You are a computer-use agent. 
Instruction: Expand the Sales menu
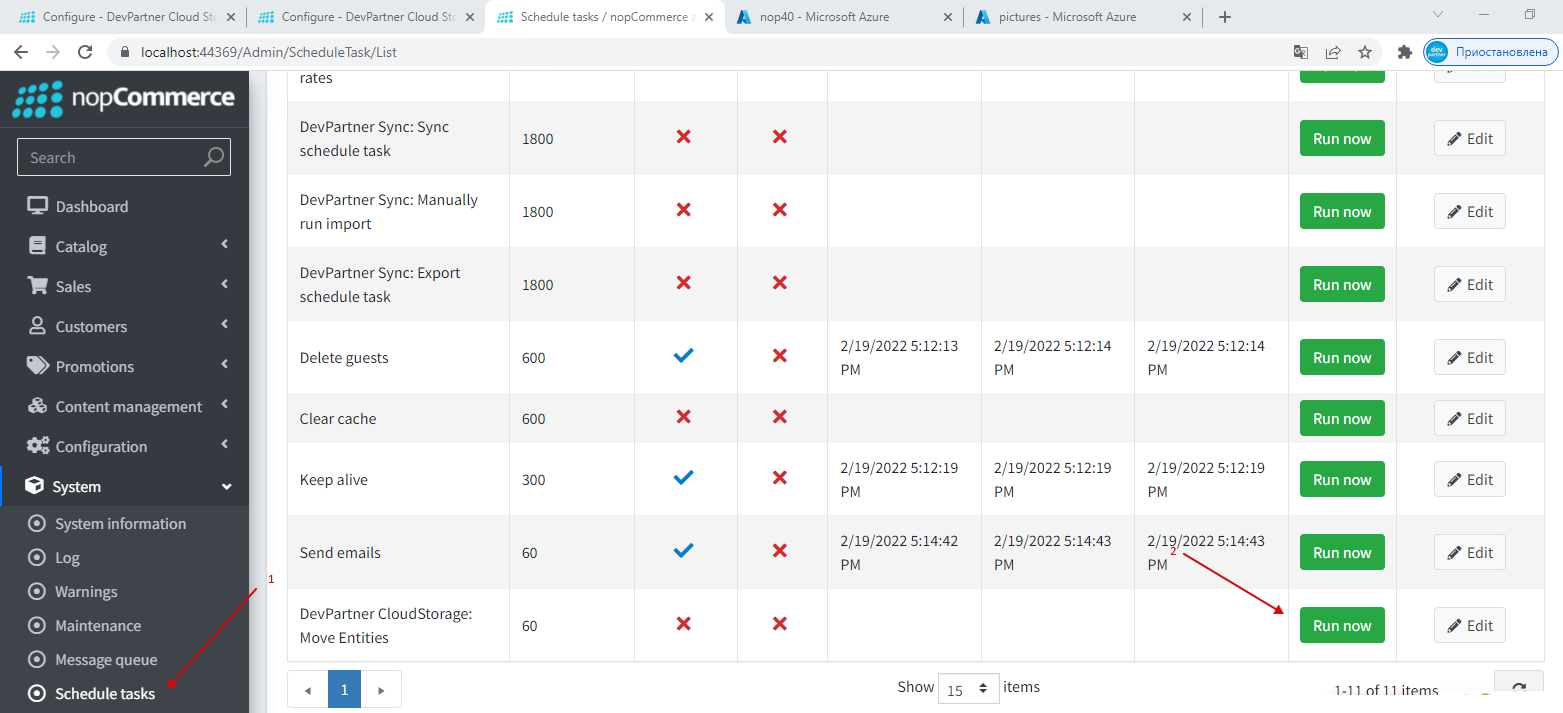[x=124, y=286]
